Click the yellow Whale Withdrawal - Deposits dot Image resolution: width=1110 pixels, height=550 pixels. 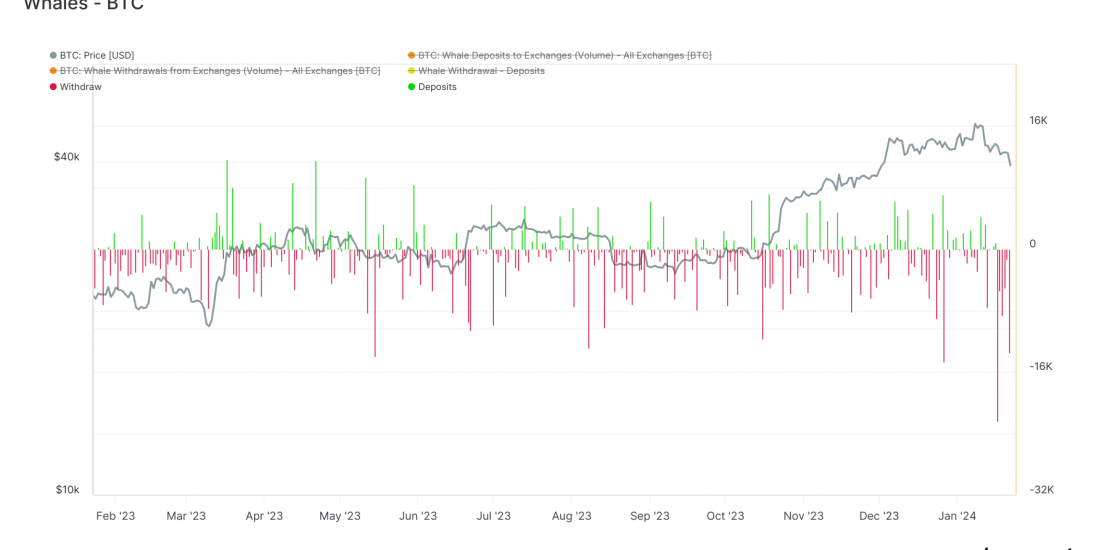pyautogui.click(x=411, y=71)
